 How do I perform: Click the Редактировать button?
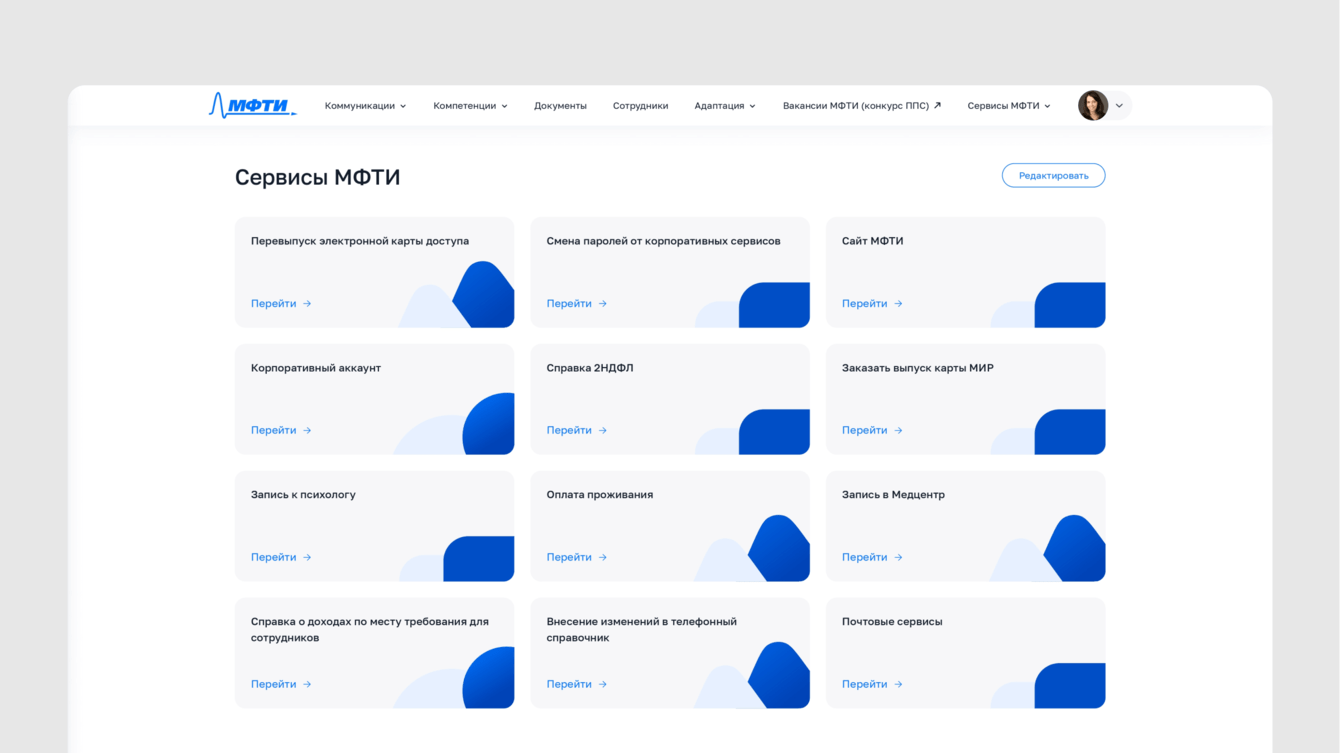[1053, 175]
